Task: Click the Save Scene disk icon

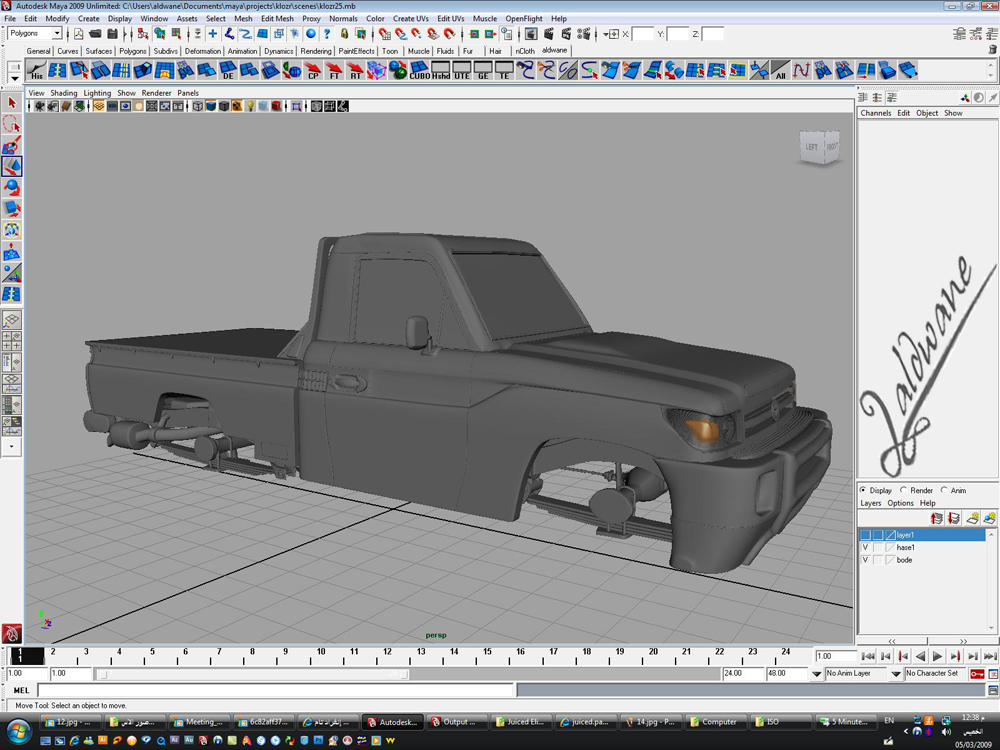Action: (x=113, y=34)
